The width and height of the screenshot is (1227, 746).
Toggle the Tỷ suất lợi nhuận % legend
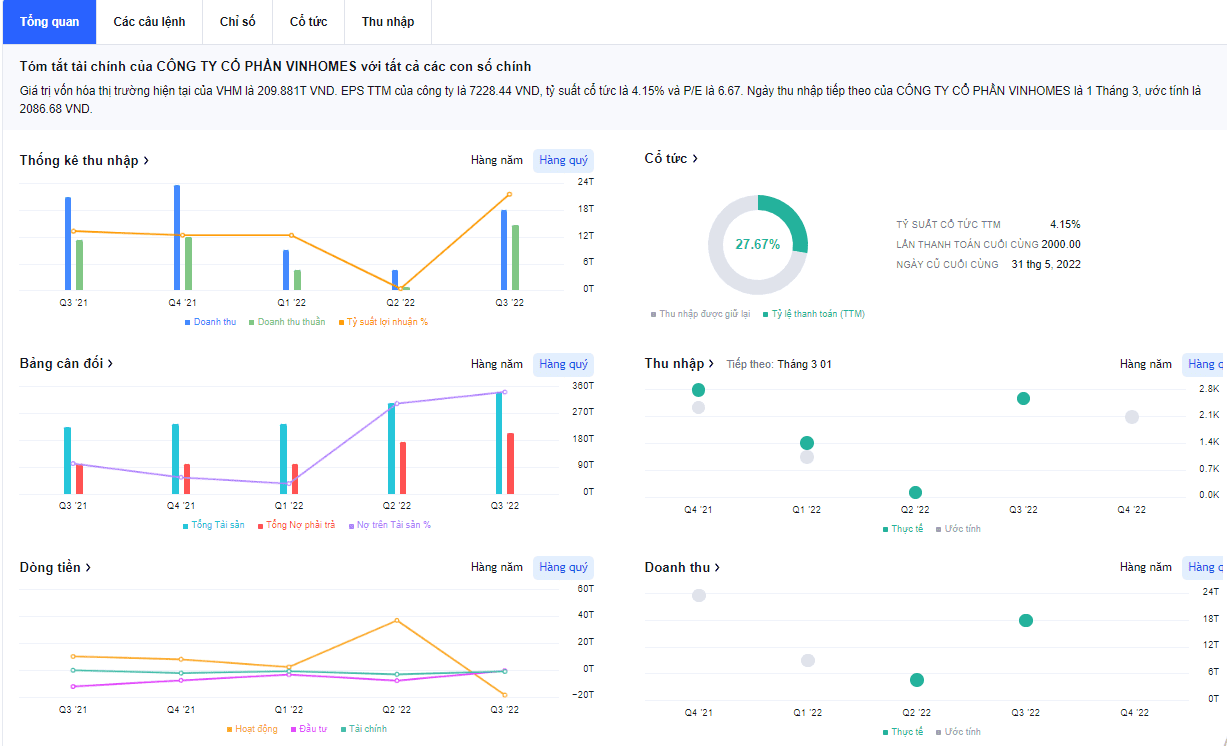click(x=383, y=322)
